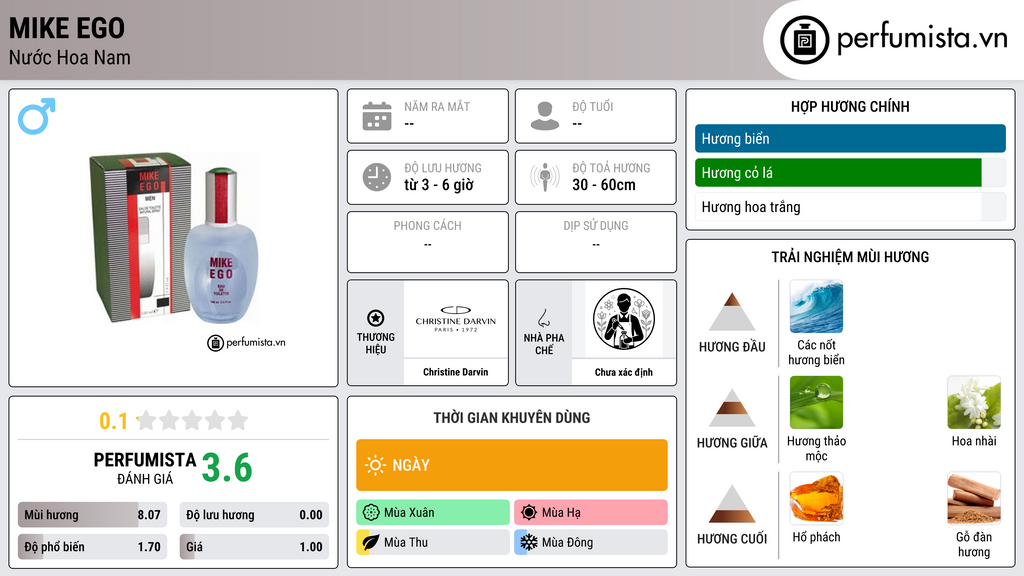Viewport: 1024px width, 576px height.
Task: Click the Hương đầu pyramid icon
Action: tap(732, 312)
